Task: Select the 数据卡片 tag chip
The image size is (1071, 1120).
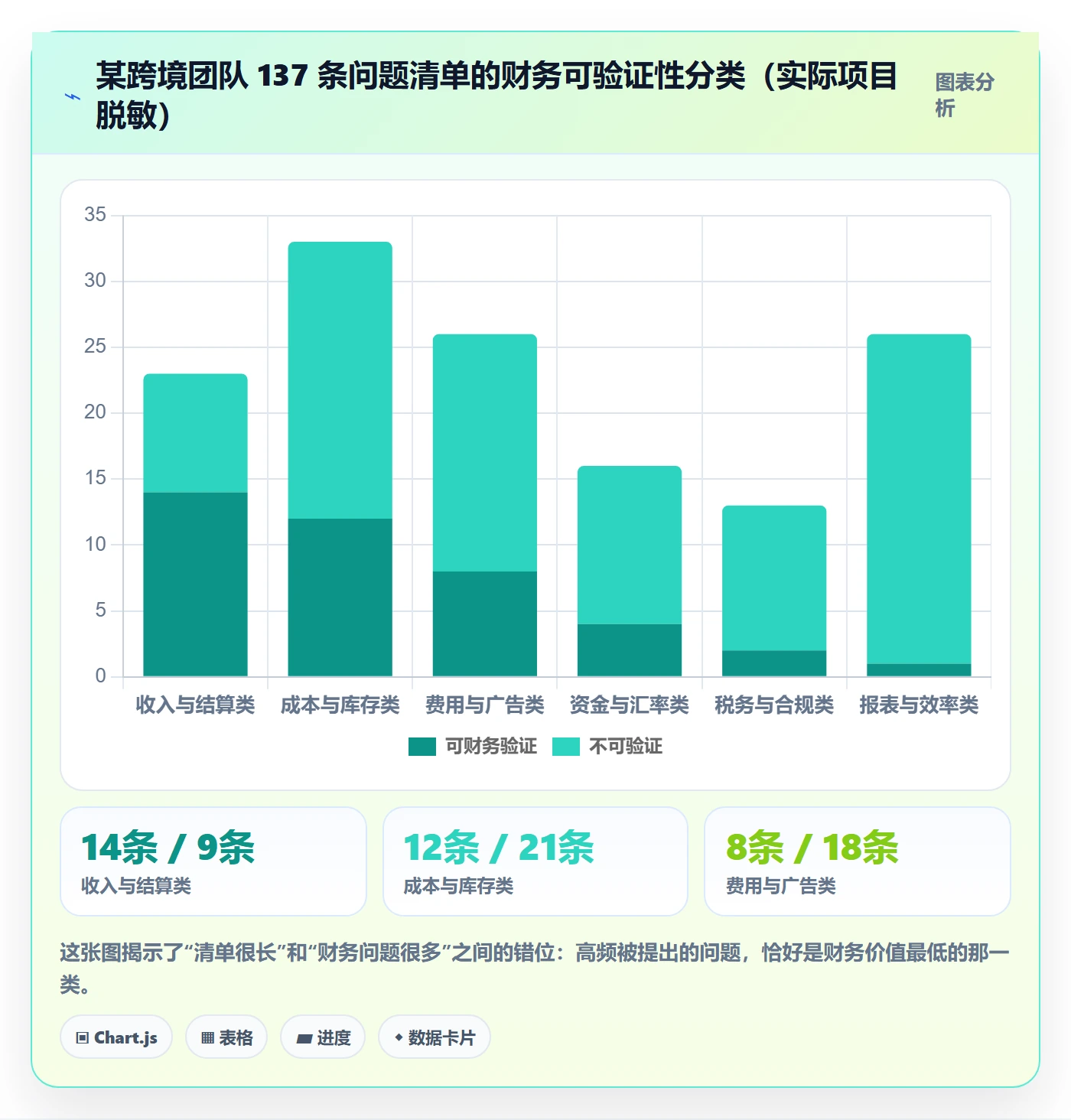Action: [435, 1037]
